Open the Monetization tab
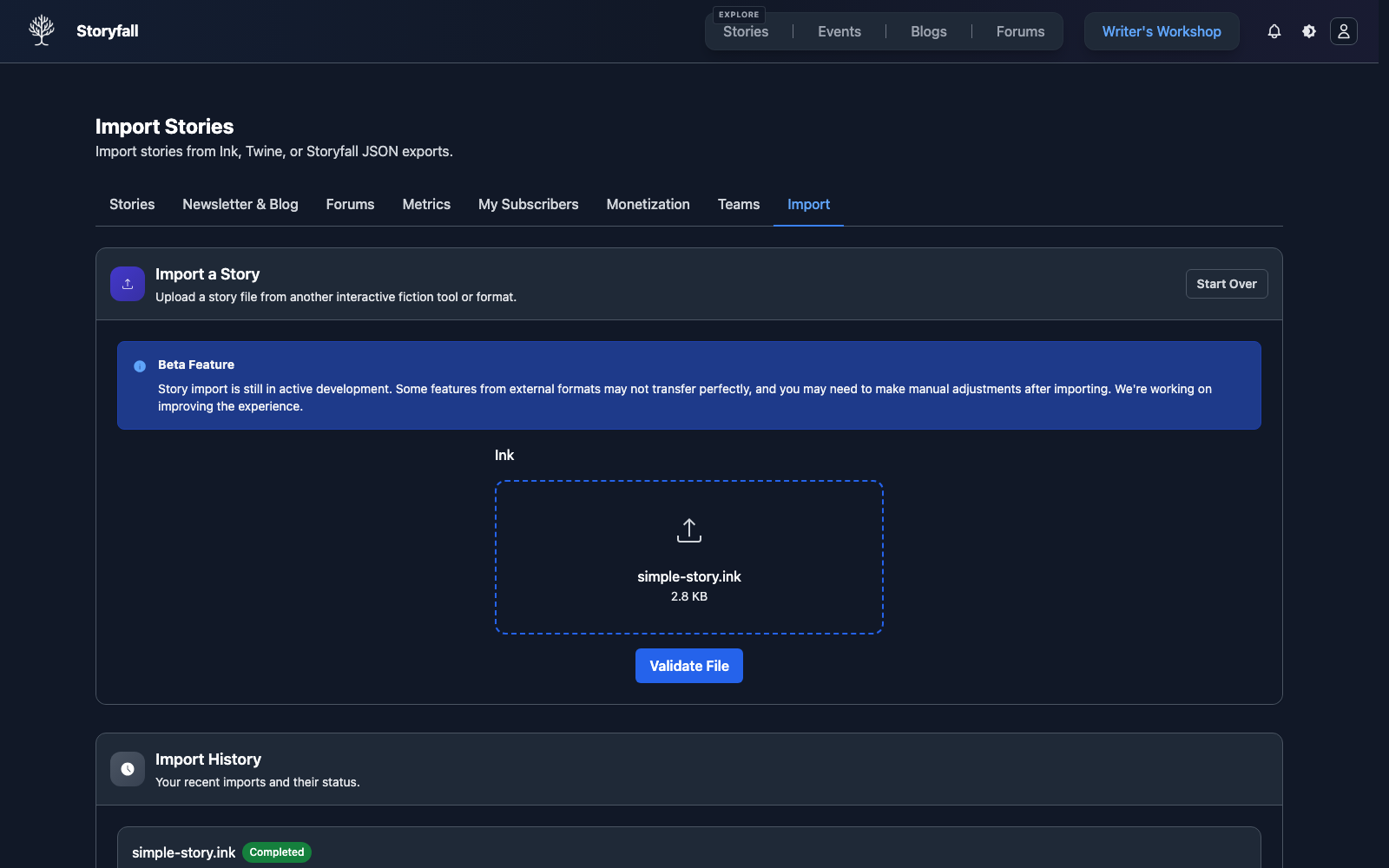Screen dimensions: 1389x868 coord(648,205)
